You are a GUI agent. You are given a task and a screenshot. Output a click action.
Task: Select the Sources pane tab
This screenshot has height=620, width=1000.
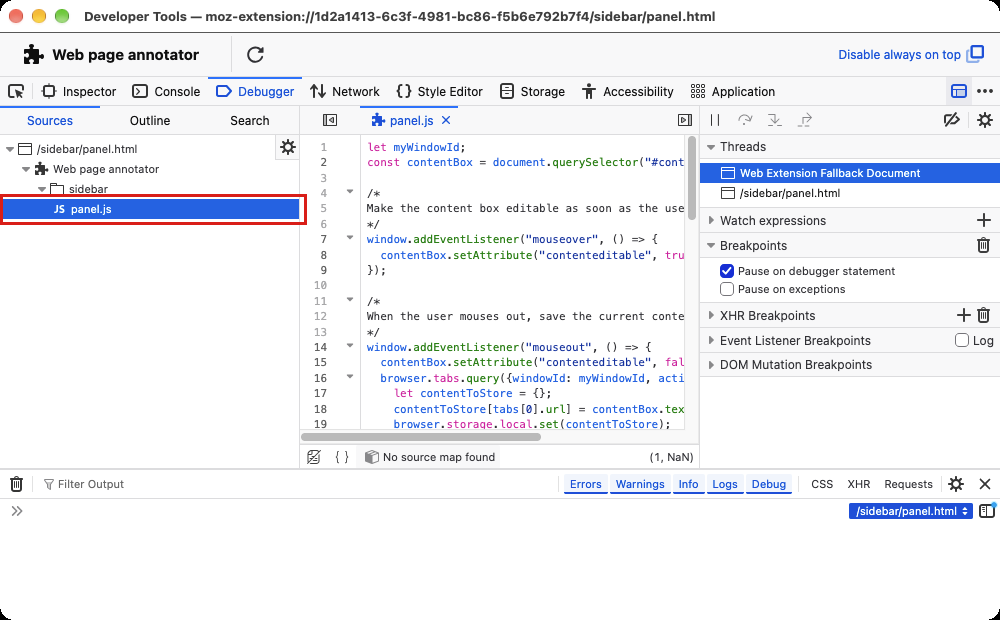[x=50, y=121]
